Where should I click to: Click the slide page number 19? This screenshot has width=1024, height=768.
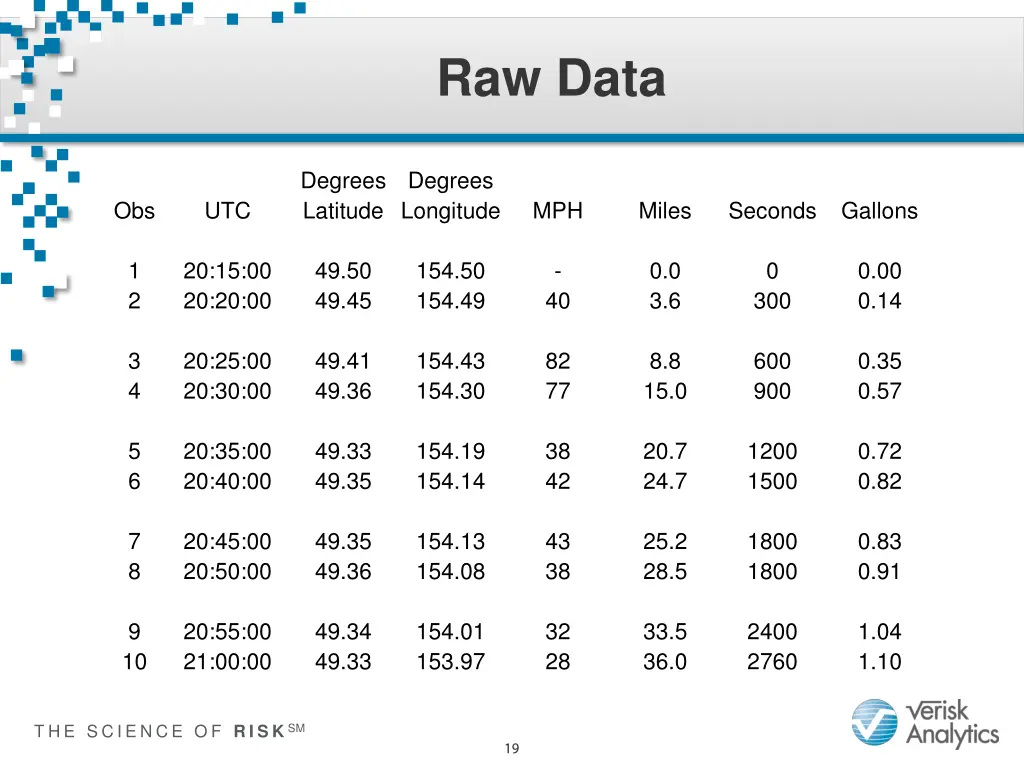[511, 749]
